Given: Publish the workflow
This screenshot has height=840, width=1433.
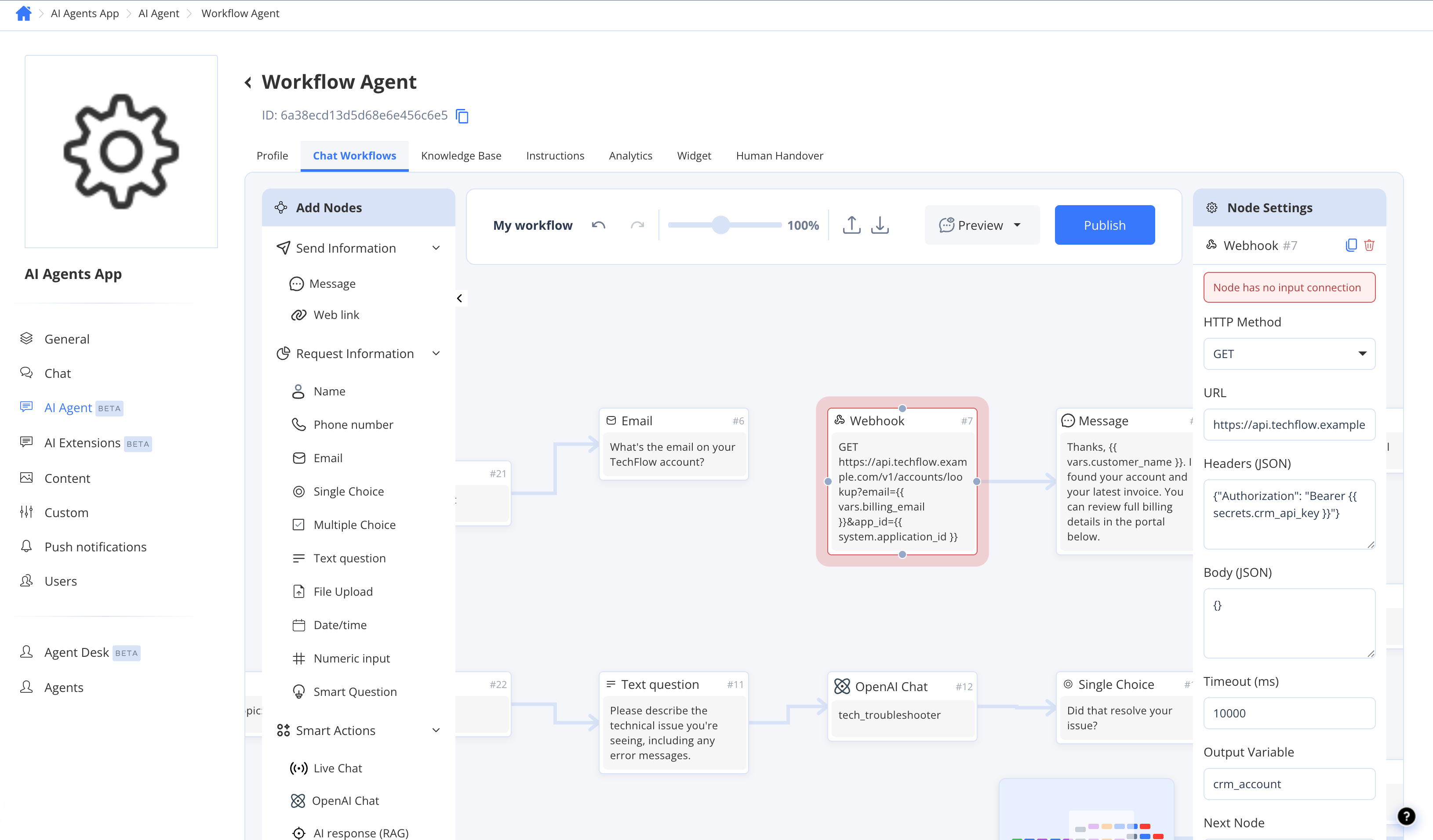Looking at the screenshot, I should 1104,225.
